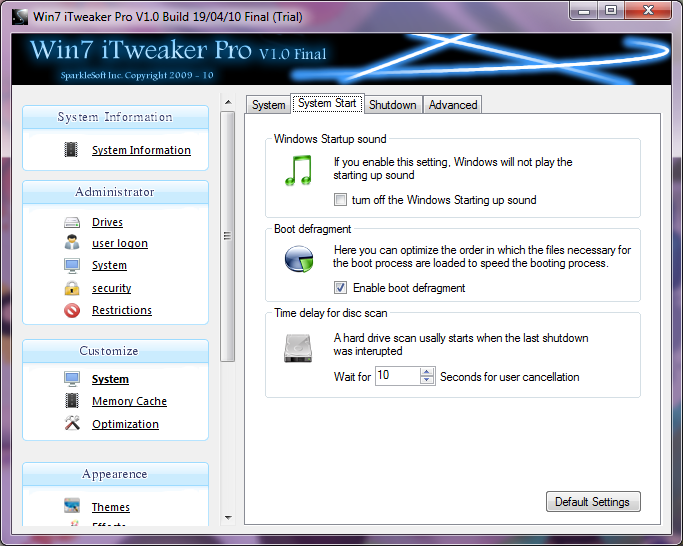The width and height of the screenshot is (683, 546).
Task: Switch to the System tab
Action: point(268,105)
